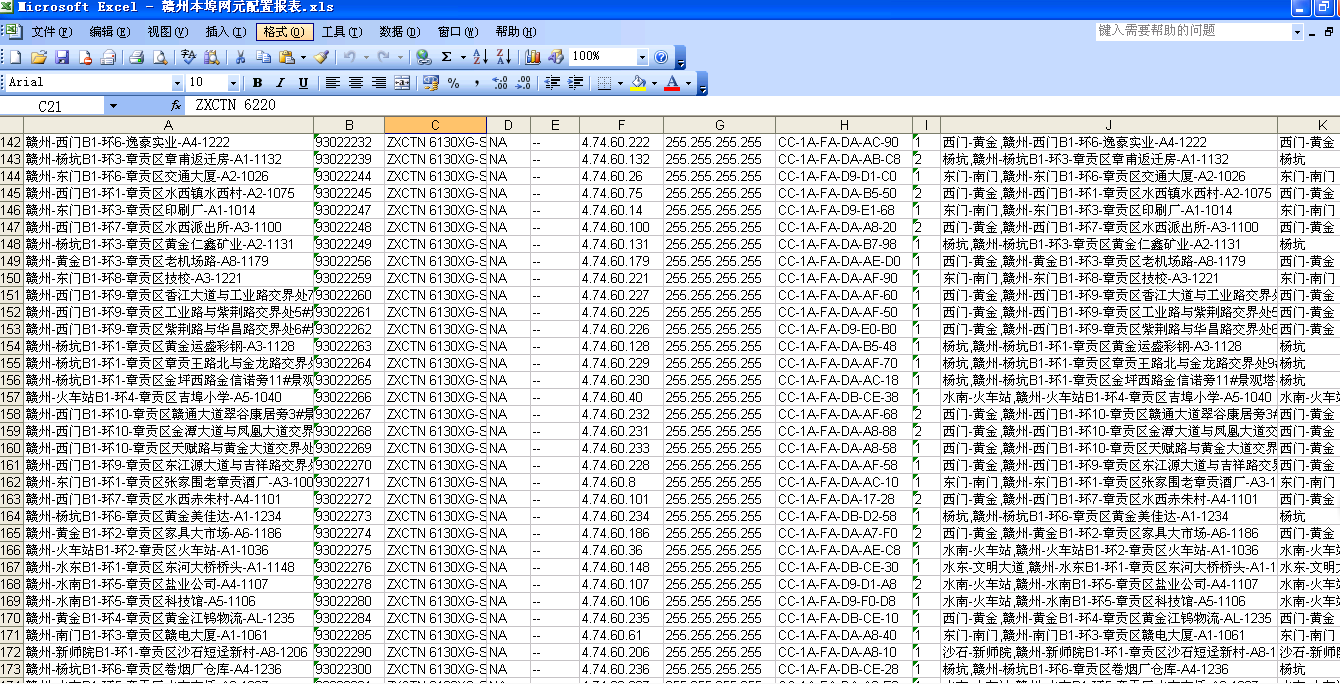Viewport: 1340px width, 684px height.
Task: Sort ascending A to Z
Action: (480, 57)
